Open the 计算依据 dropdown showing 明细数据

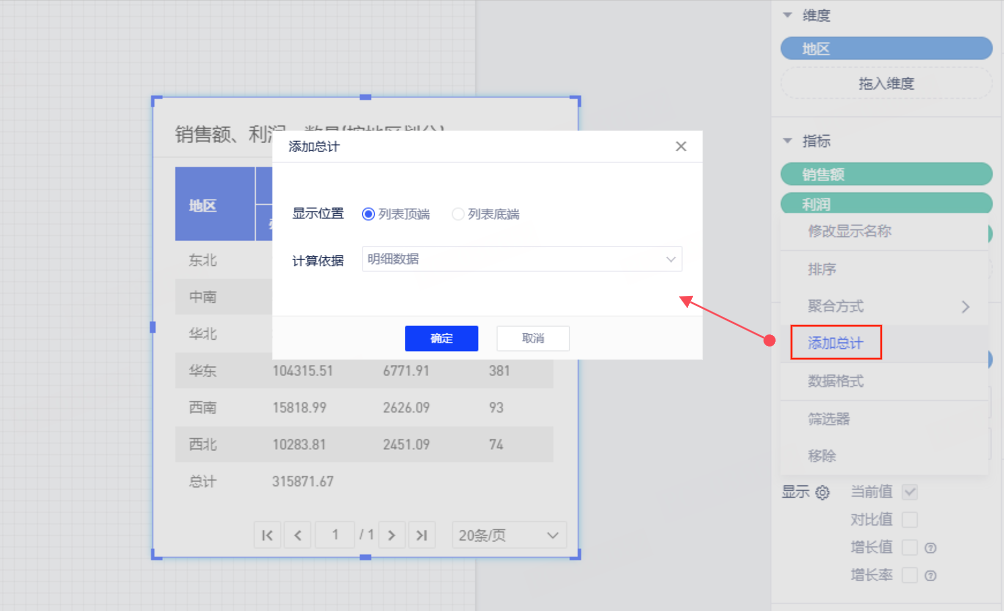point(521,259)
